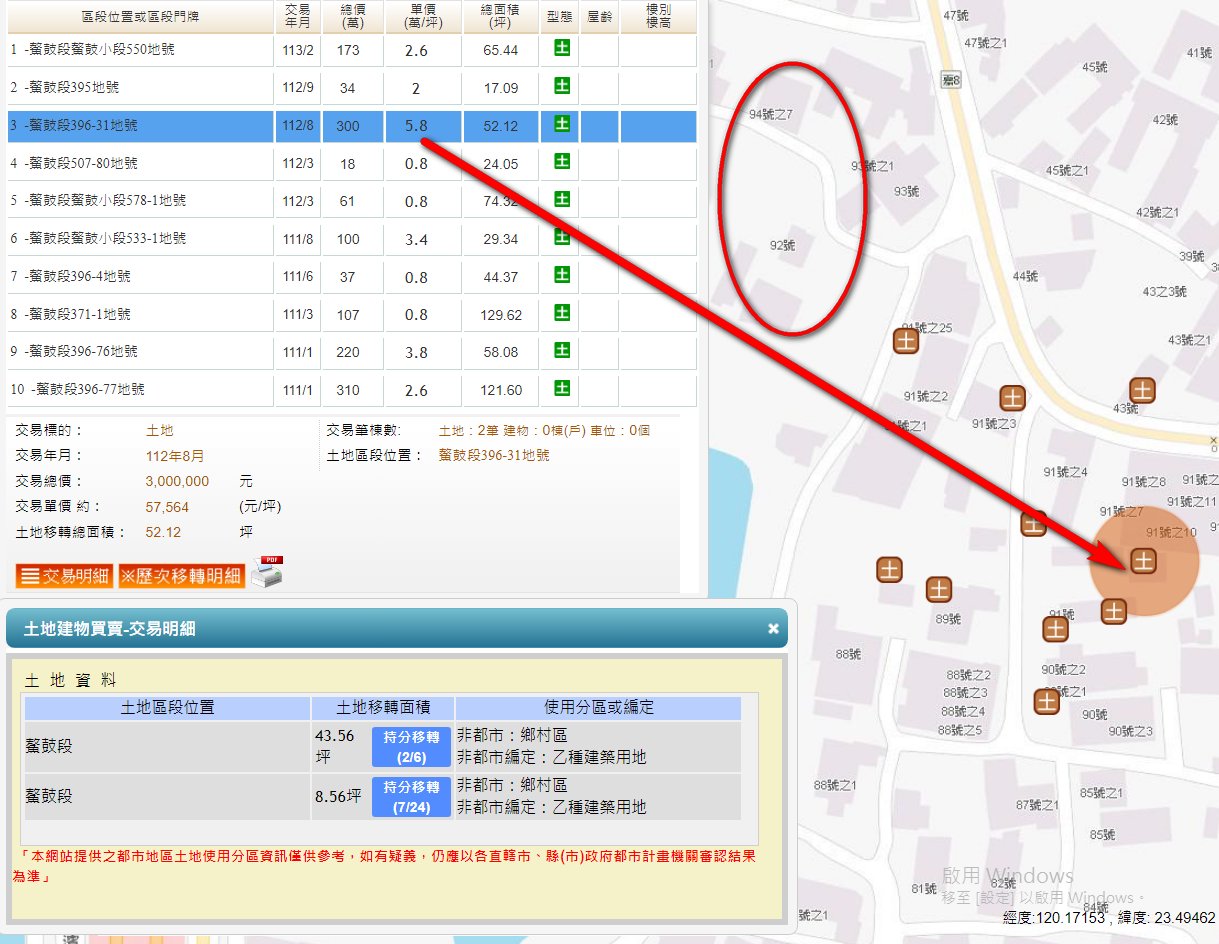The image size is (1219, 944).
Task: Click the green land icon for 蟹鼓段396-76地號
Action: (x=562, y=350)
